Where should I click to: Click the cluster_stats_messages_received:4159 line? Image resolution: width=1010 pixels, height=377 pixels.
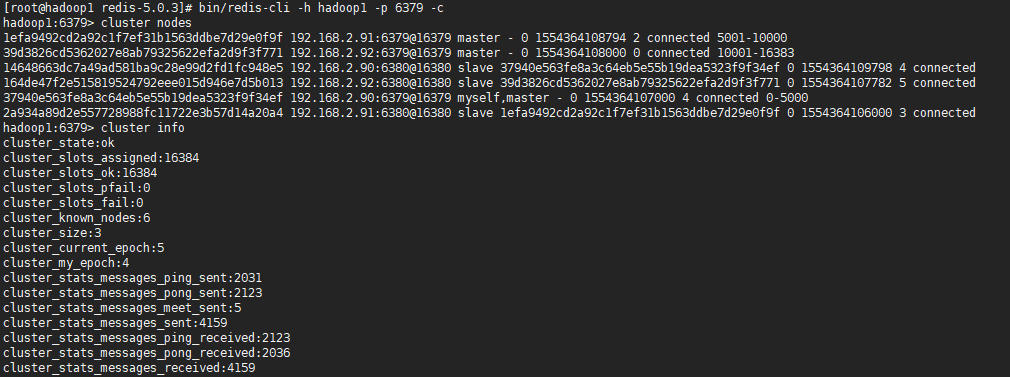click(129, 367)
